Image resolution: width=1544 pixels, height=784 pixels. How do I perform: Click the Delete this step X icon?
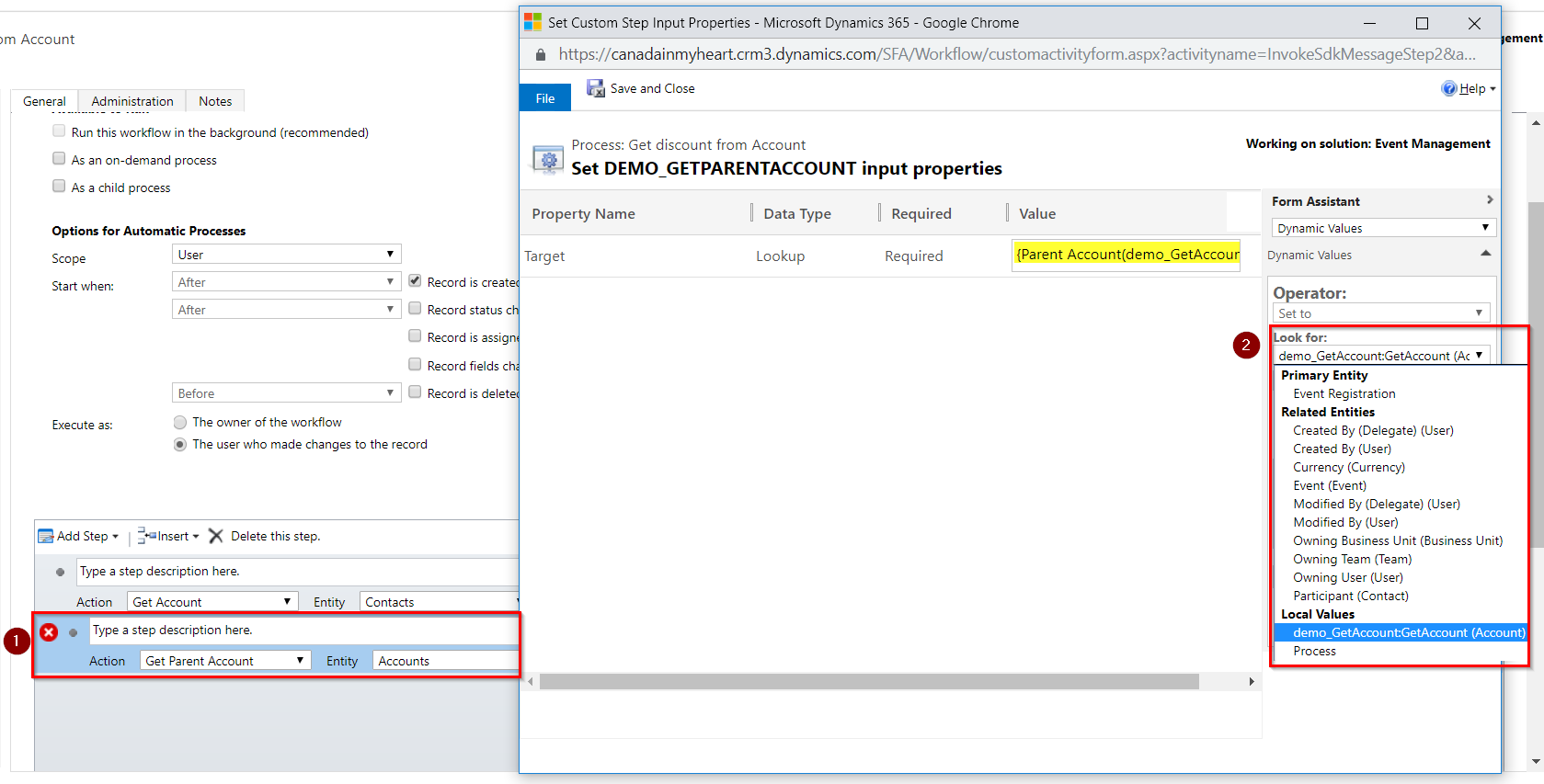[x=216, y=536]
